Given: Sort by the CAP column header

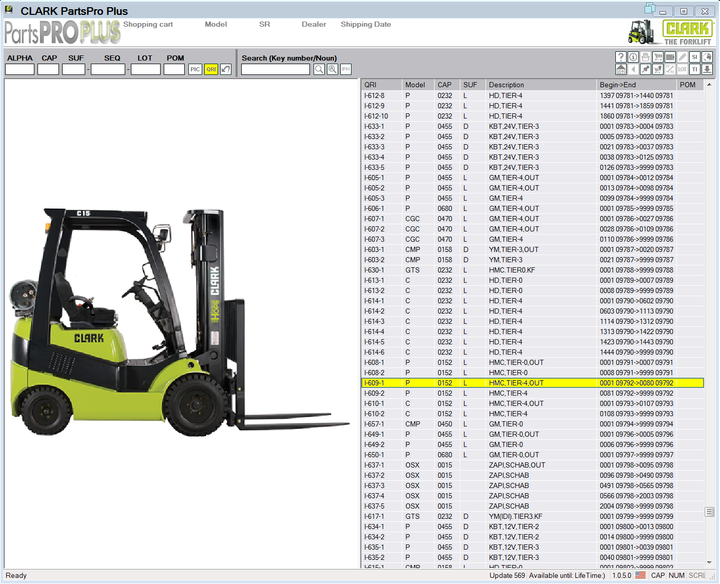Looking at the screenshot, I should click(447, 84).
